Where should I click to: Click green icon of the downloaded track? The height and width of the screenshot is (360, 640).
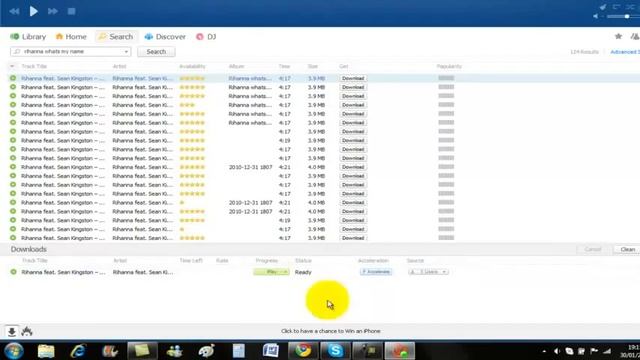(x=13, y=272)
